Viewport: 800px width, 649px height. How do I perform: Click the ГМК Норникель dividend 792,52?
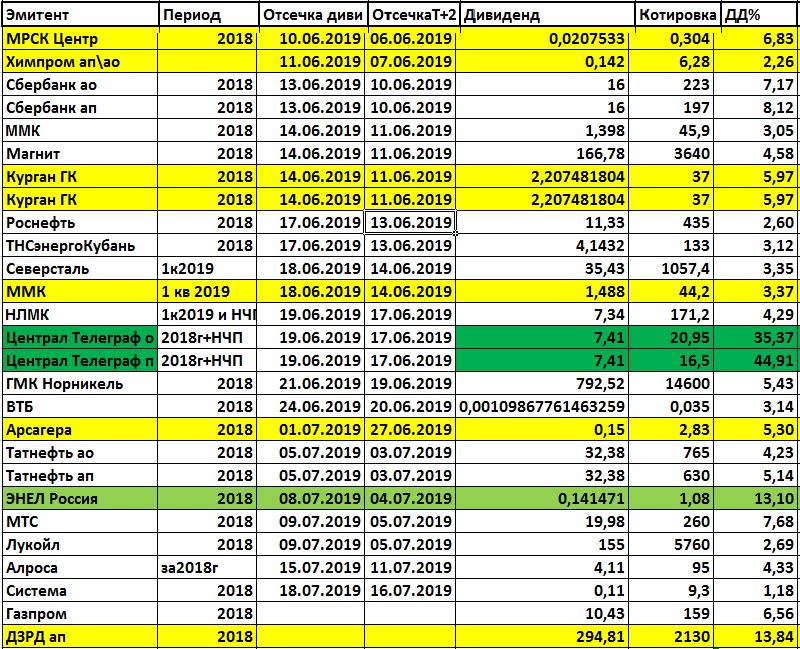[542, 384]
